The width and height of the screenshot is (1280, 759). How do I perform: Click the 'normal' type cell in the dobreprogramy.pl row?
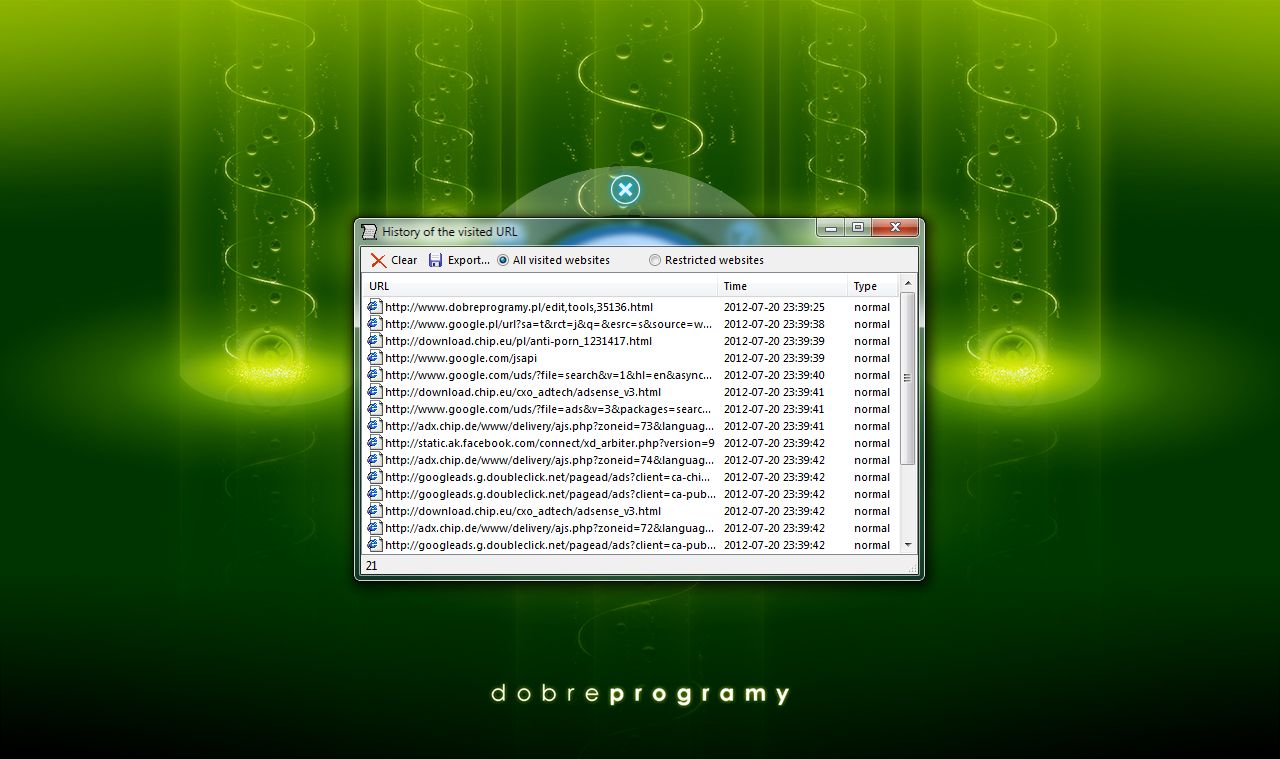click(x=871, y=307)
